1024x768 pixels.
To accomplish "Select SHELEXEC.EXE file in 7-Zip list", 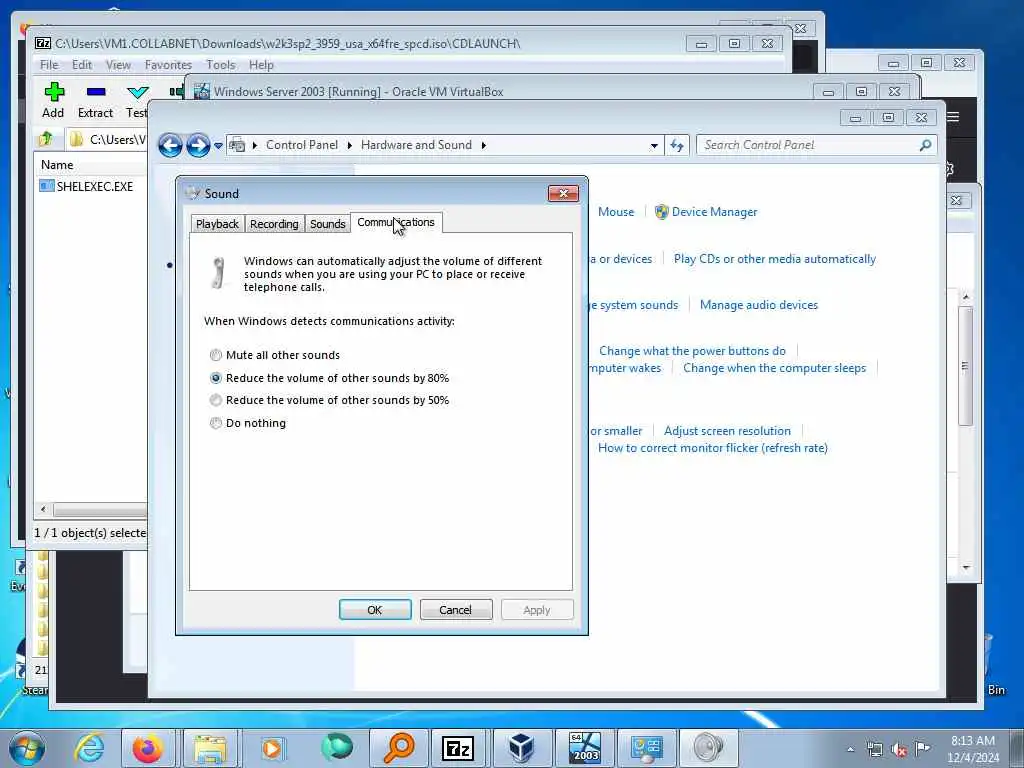I will pyautogui.click(x=86, y=186).
